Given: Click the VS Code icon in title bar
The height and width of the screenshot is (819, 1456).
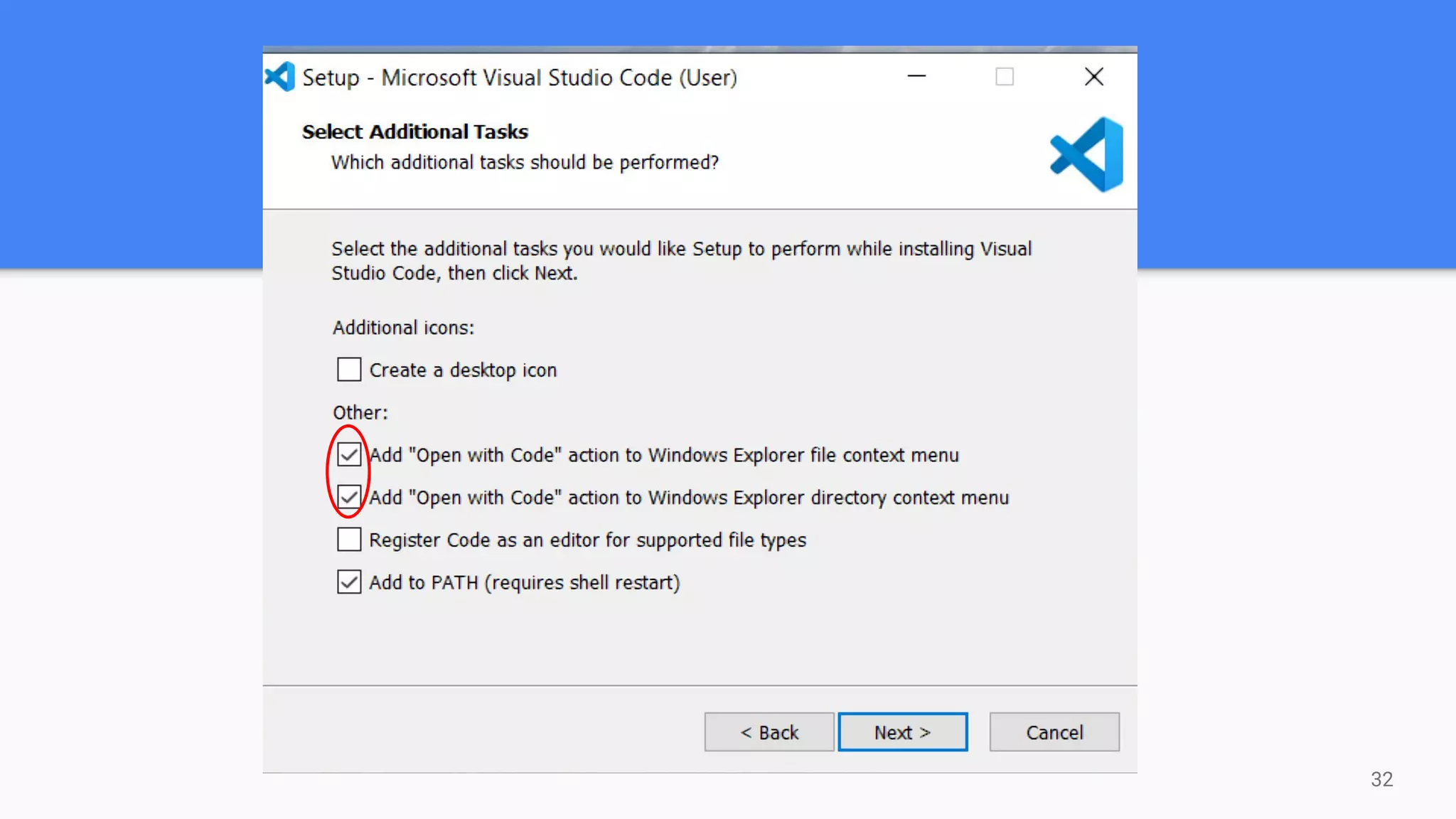Looking at the screenshot, I should [x=279, y=77].
